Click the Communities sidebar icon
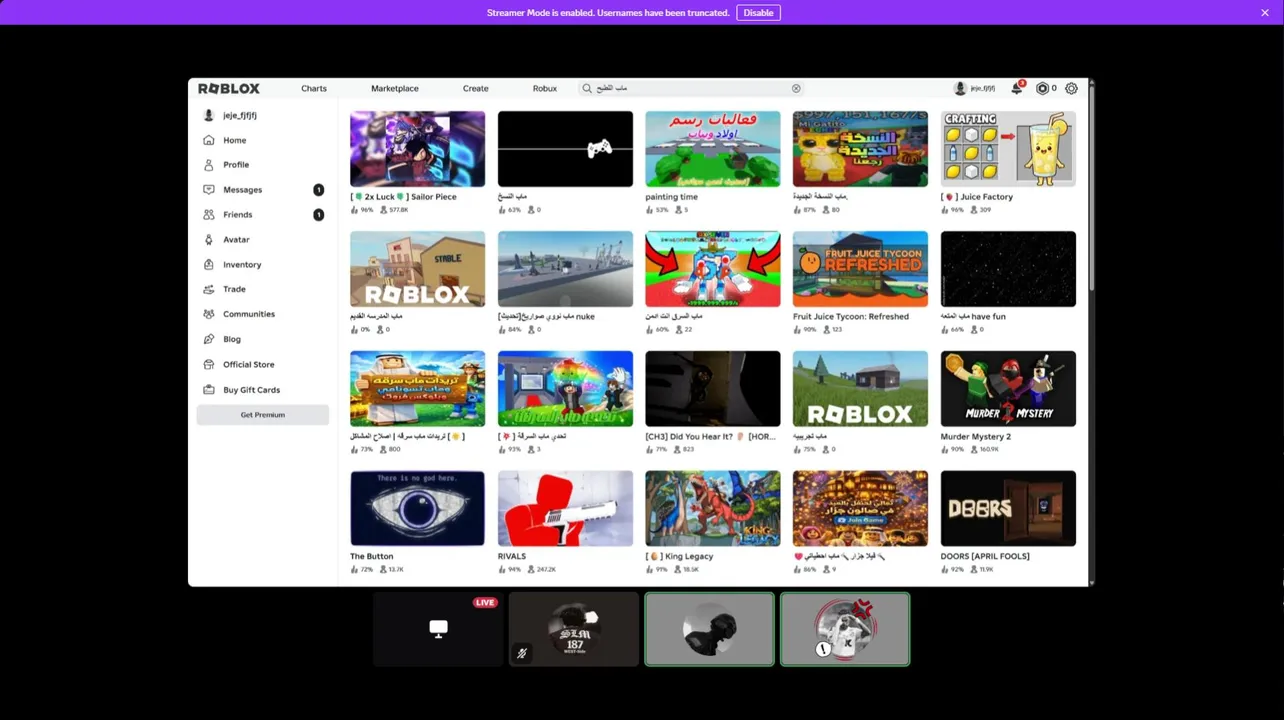Screen dimensions: 1284x720 (x=208, y=314)
